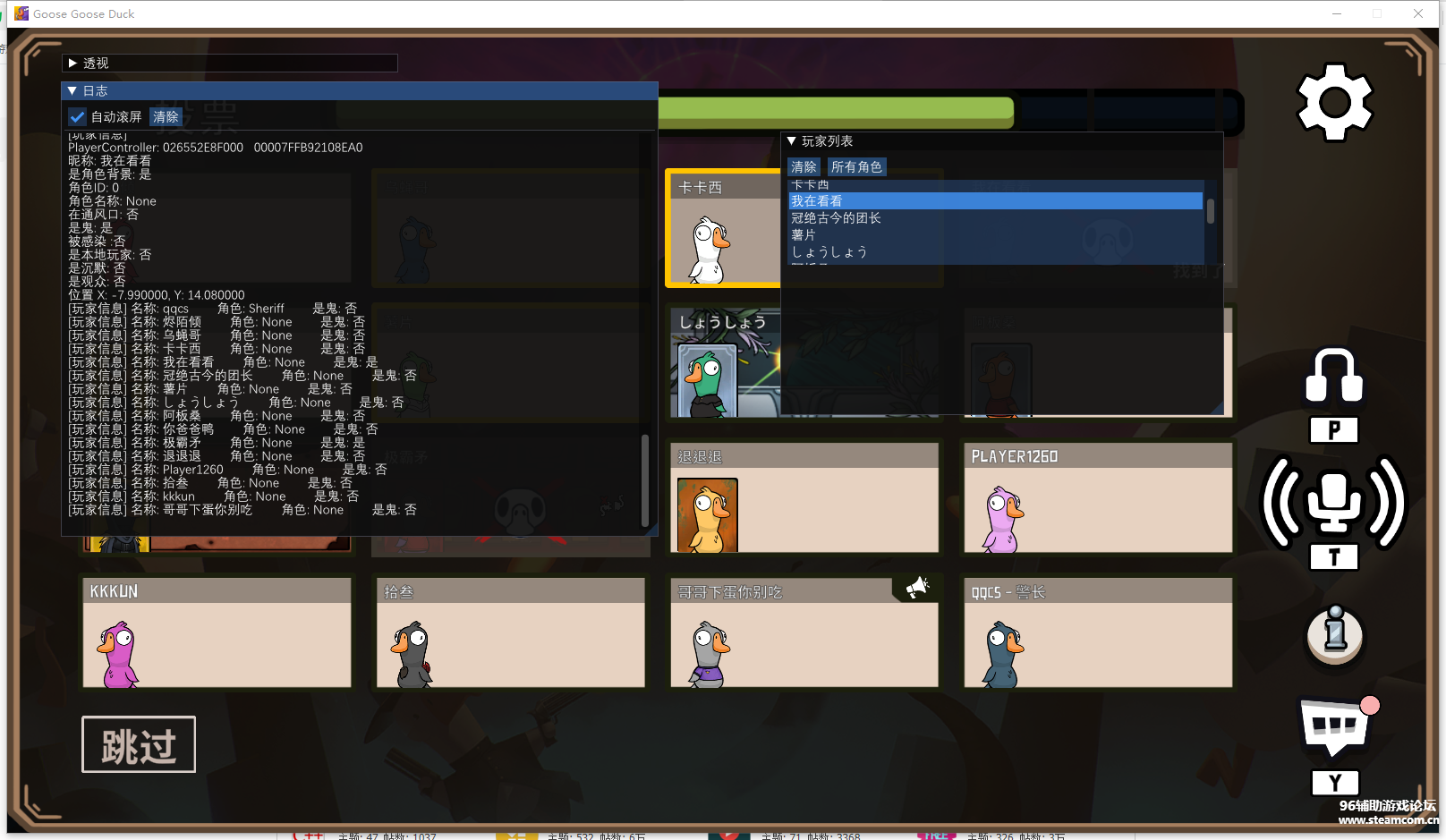Click the PlayerController address line

coord(216,148)
